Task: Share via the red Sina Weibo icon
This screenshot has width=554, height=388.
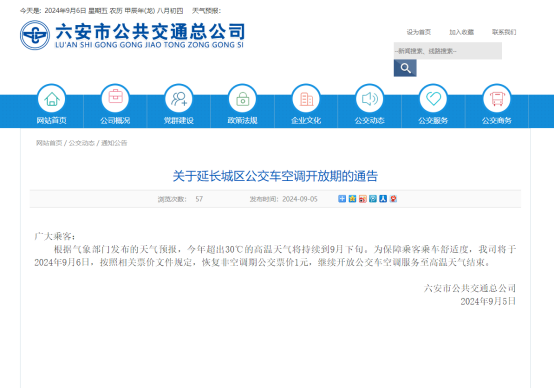Action: coord(363,199)
